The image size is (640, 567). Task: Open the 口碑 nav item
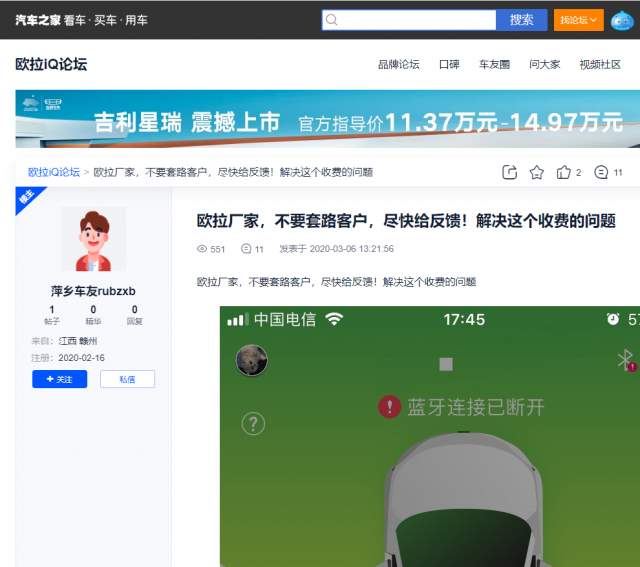click(x=449, y=64)
